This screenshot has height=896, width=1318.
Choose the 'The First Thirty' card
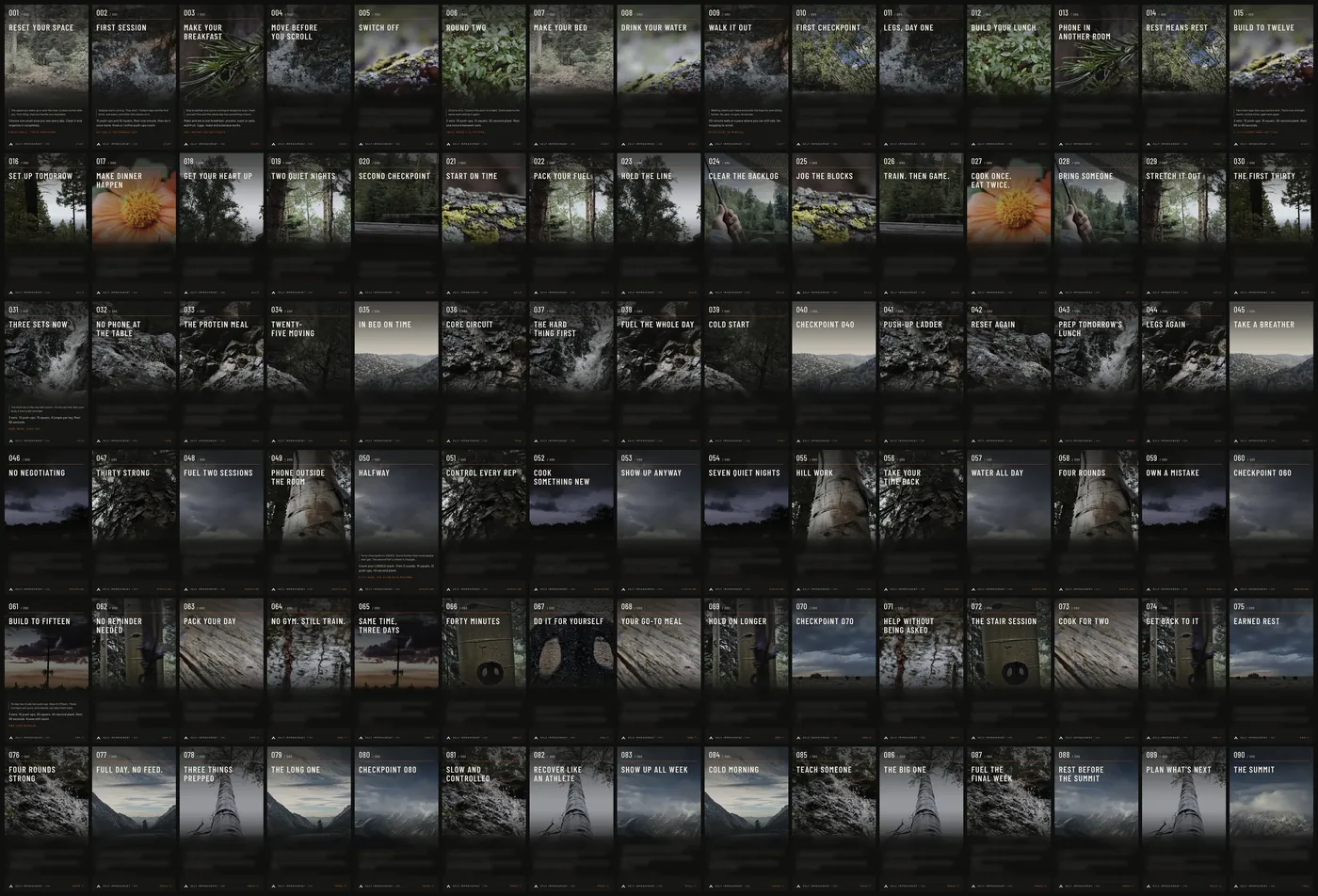click(x=1271, y=225)
